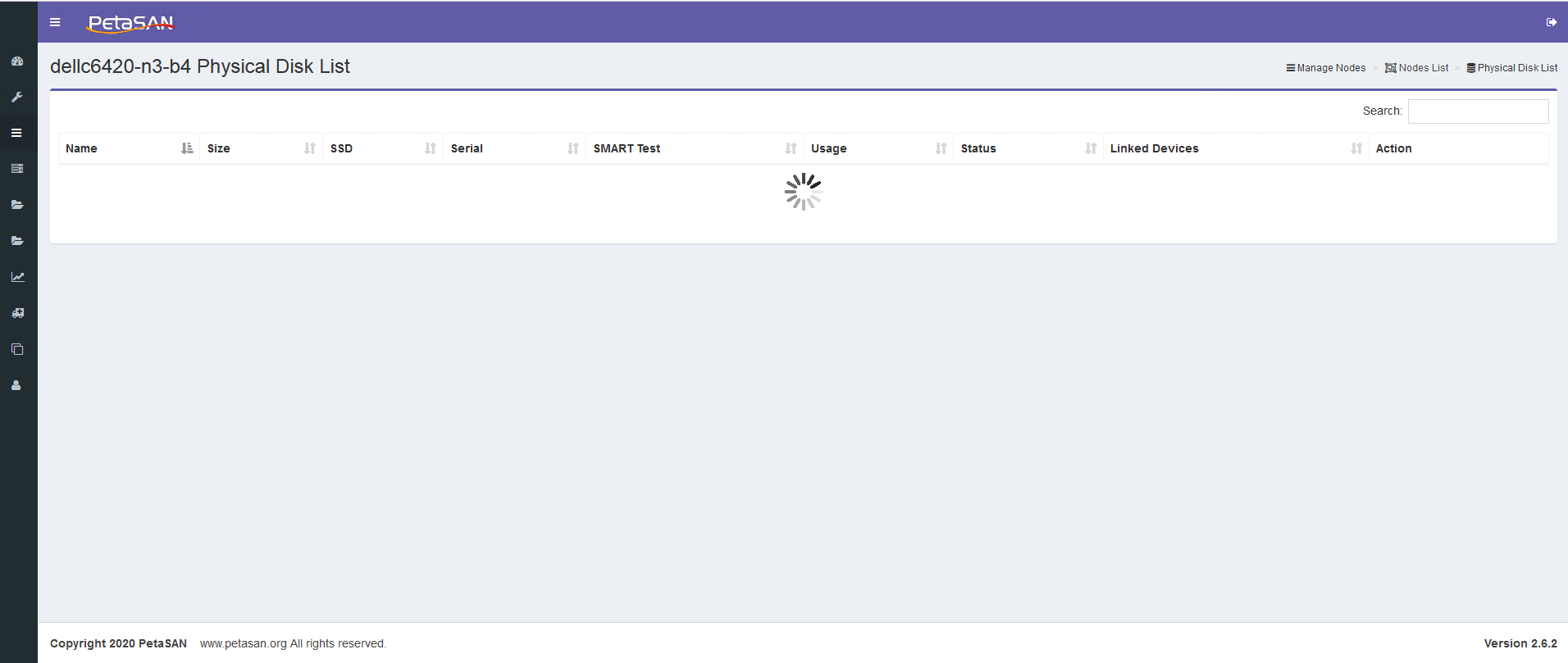Select the server stack icon in sidebar
This screenshot has width=1568, height=663.
[17, 169]
